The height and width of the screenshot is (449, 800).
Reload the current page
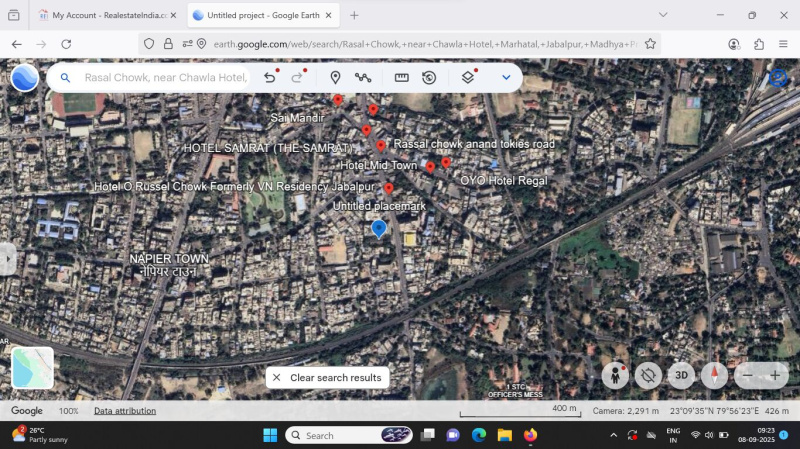(66, 44)
